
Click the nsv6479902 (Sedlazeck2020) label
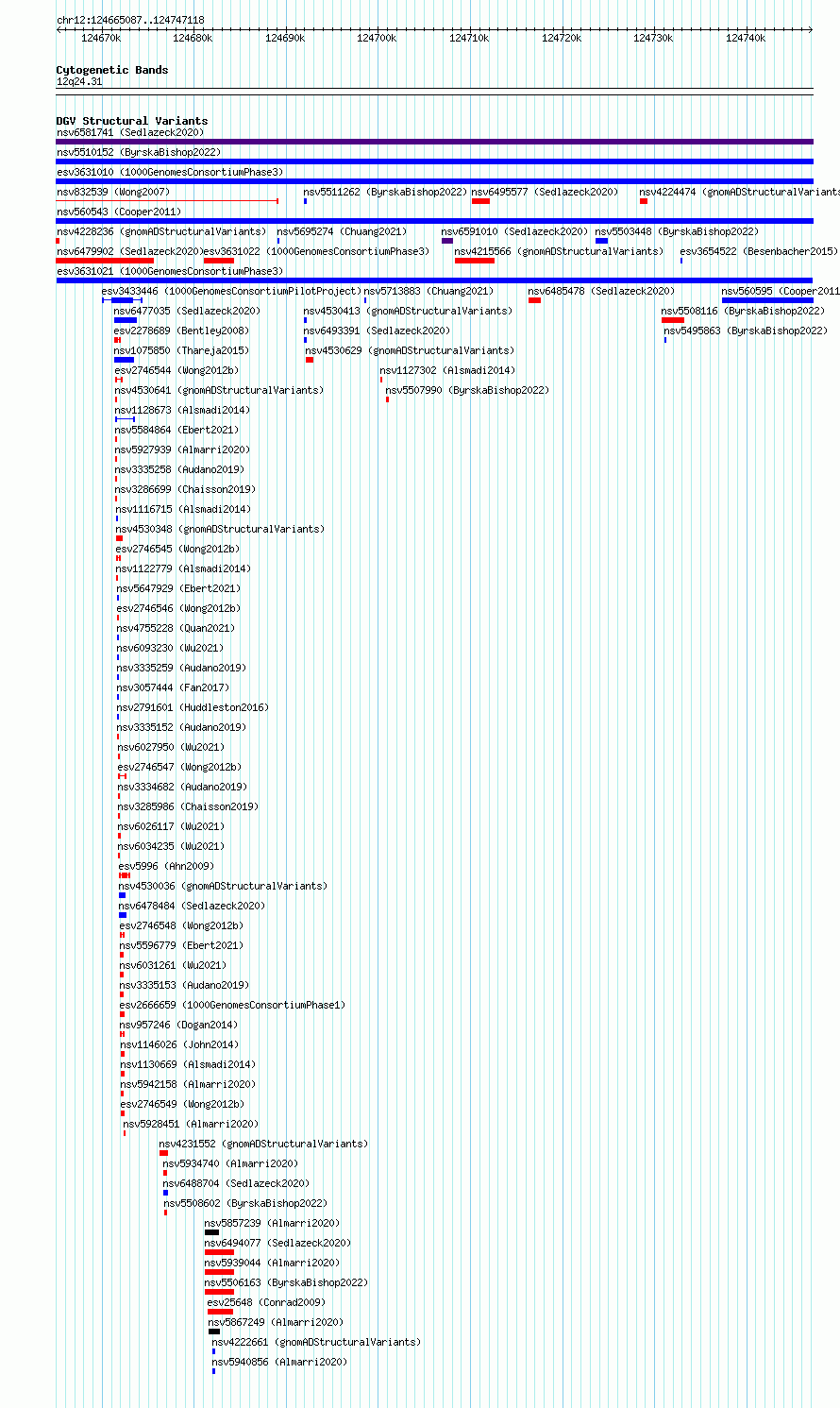point(129,251)
